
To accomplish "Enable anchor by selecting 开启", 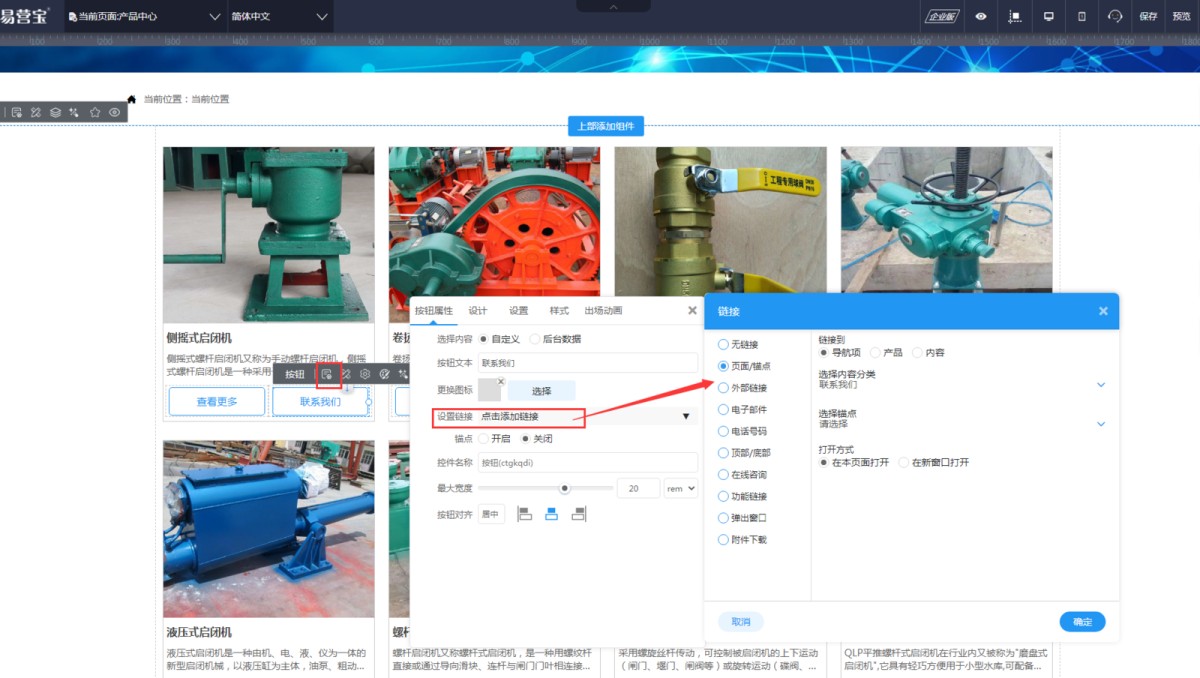I will click(485, 439).
